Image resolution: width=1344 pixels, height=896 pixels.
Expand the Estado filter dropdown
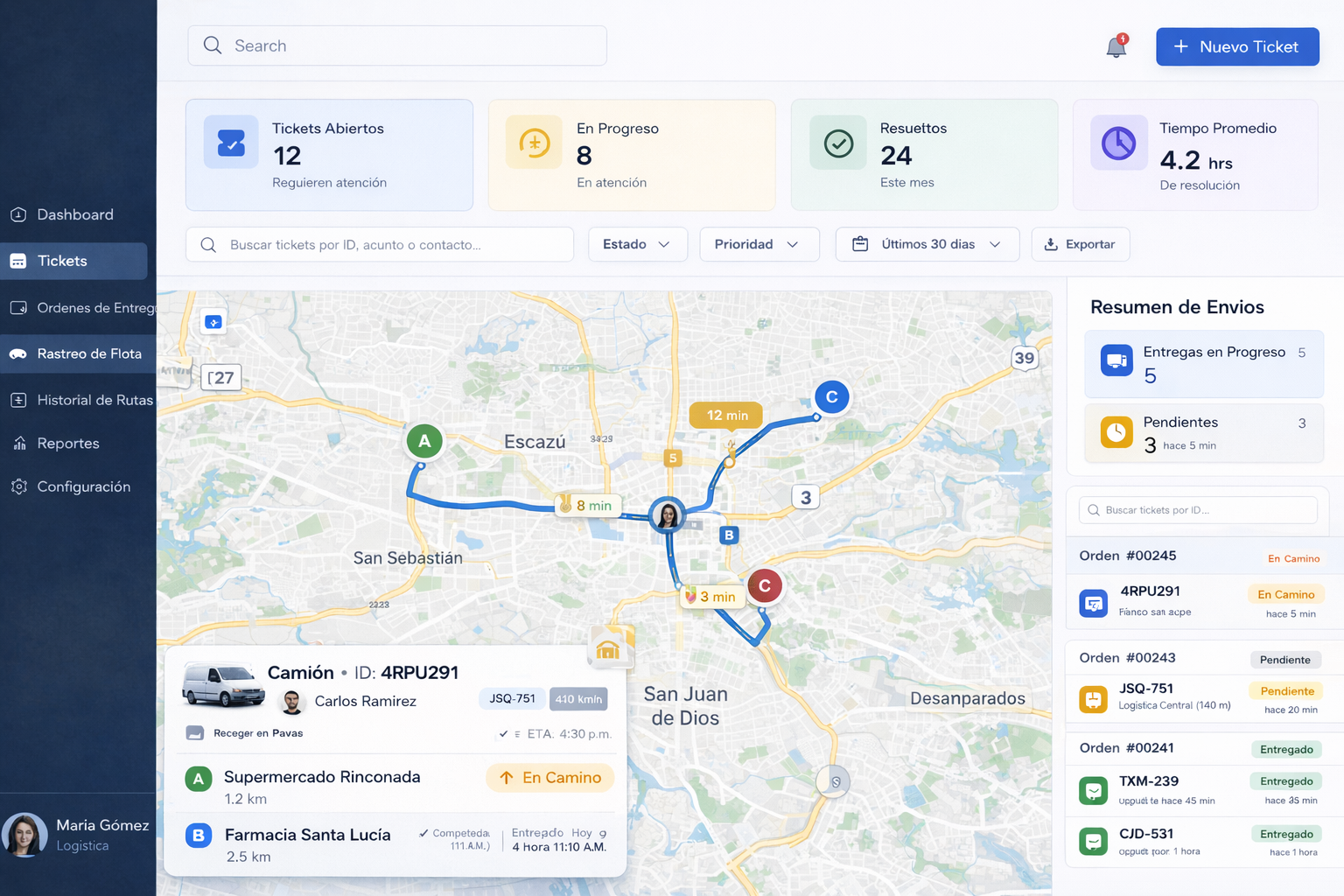[x=637, y=244]
